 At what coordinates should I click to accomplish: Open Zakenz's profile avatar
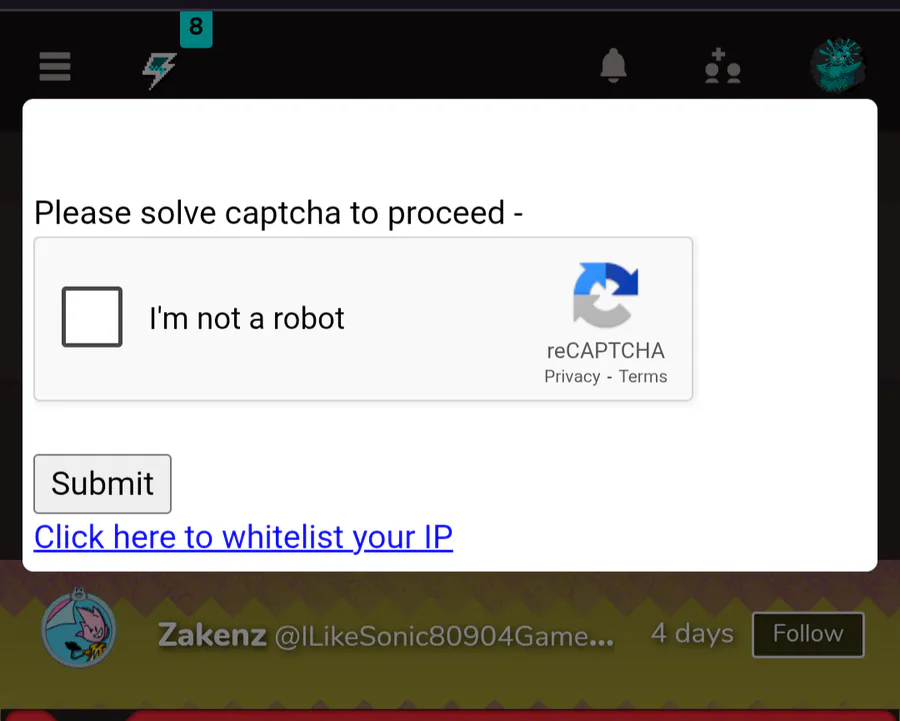79,629
